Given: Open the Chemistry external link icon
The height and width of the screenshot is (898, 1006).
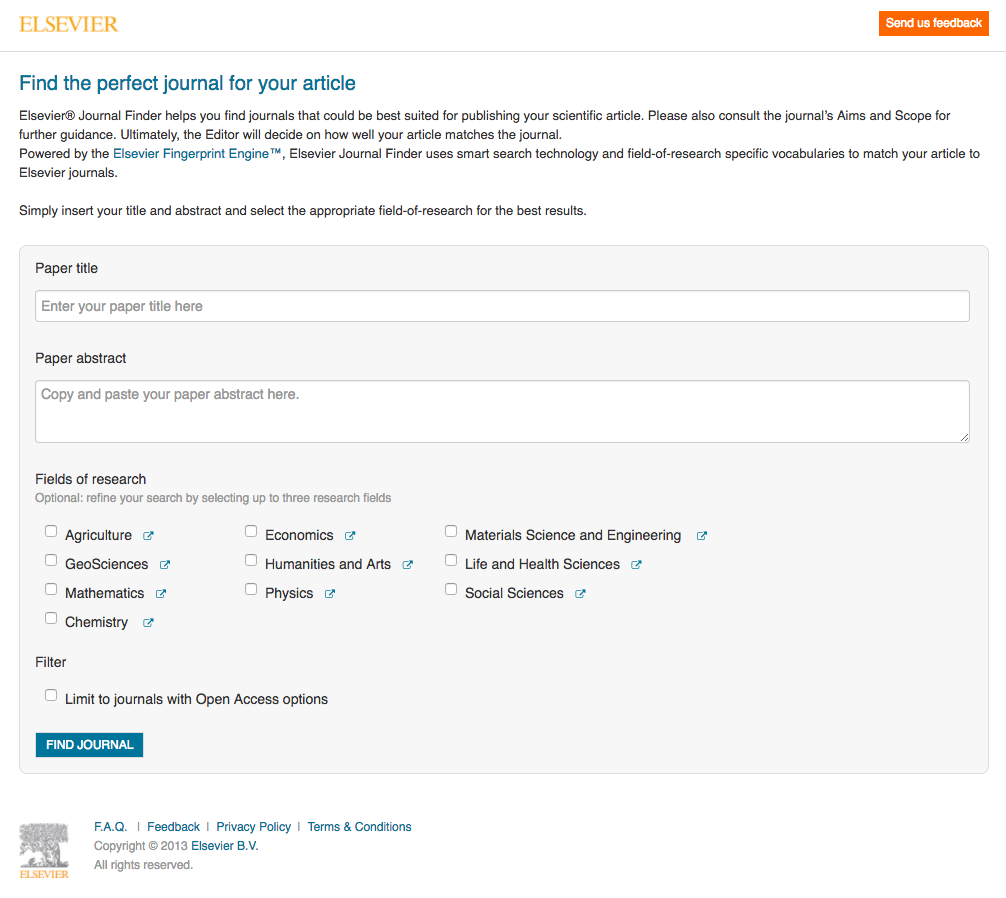Looking at the screenshot, I should [148, 623].
